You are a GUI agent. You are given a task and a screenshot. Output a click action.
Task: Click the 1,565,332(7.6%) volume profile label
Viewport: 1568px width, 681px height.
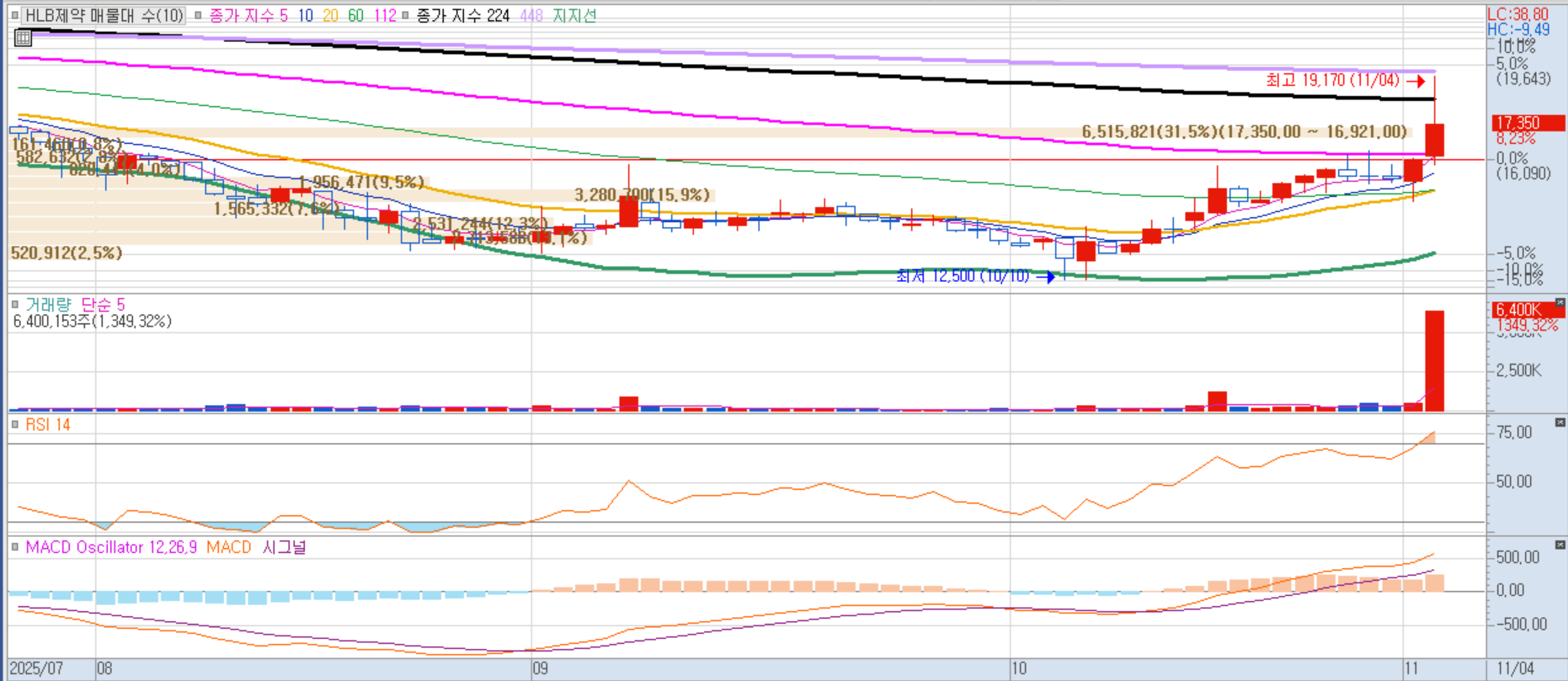coord(276,209)
